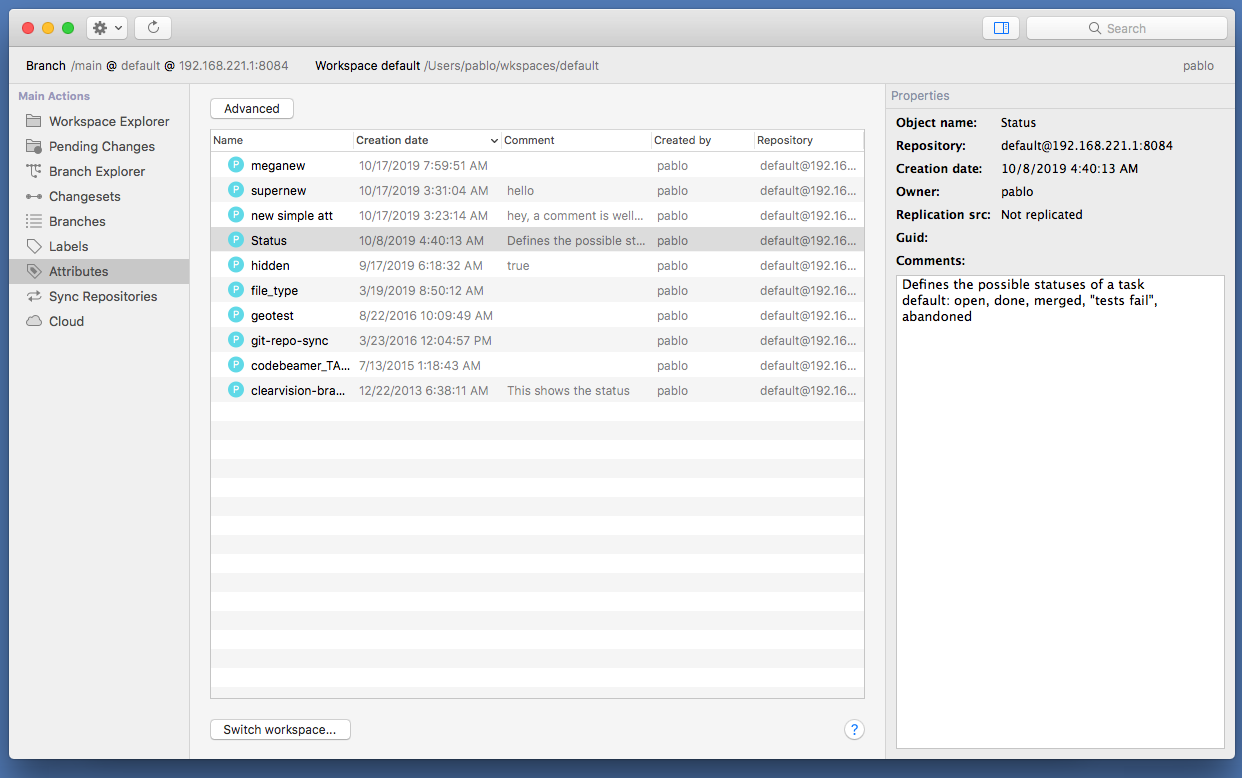Open the Branch Explorer
Image resolution: width=1242 pixels, height=778 pixels.
(97, 171)
